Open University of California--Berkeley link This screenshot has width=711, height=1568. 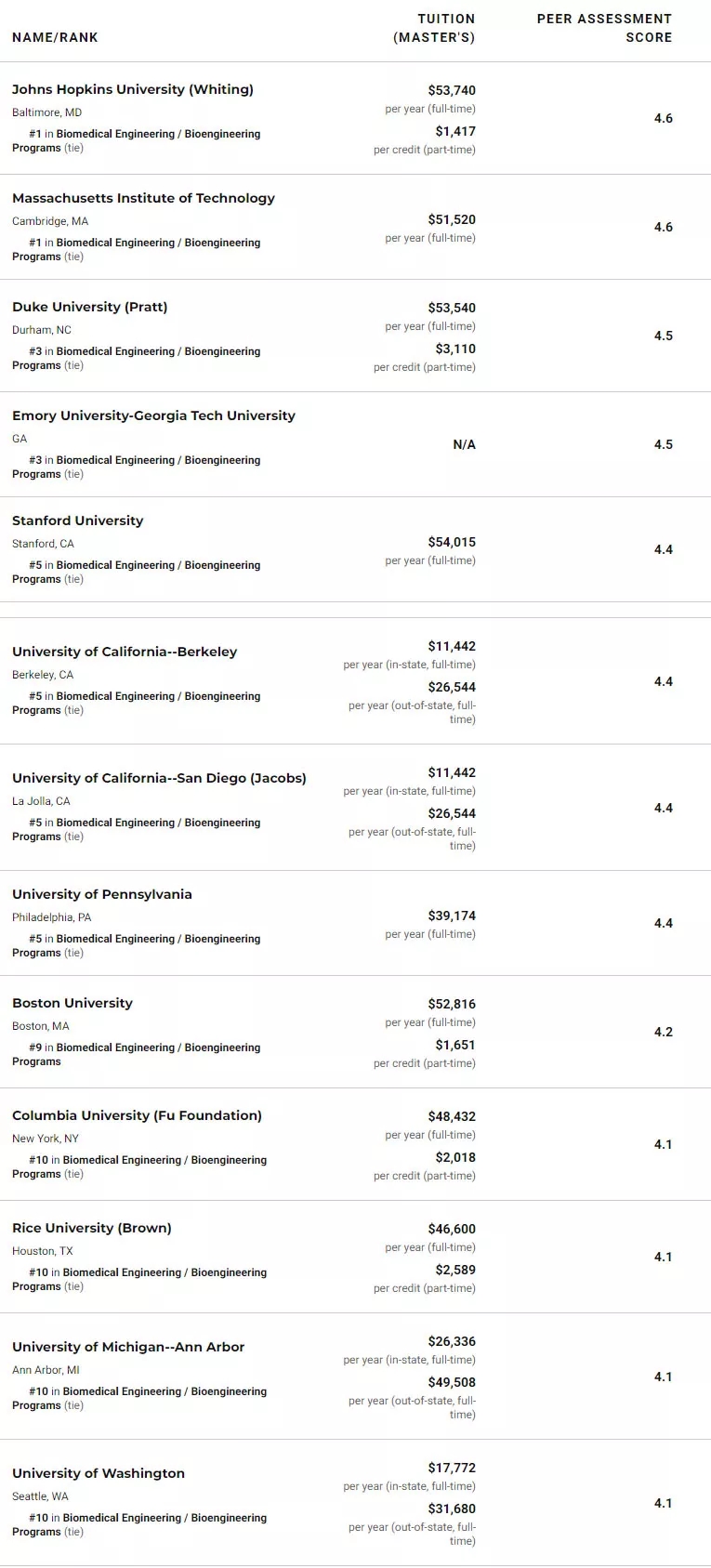pyautogui.click(x=125, y=652)
